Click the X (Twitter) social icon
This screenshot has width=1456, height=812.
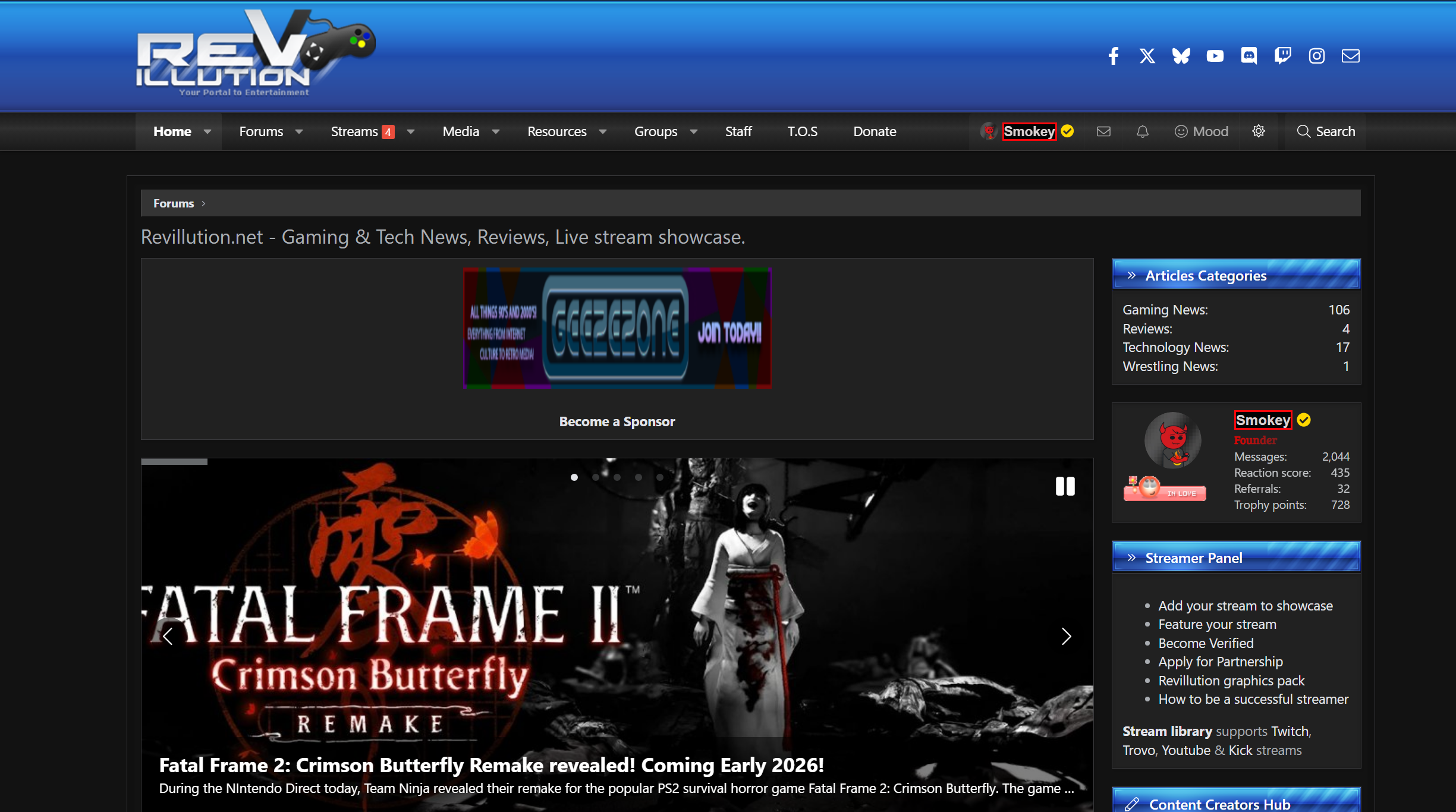[1147, 56]
